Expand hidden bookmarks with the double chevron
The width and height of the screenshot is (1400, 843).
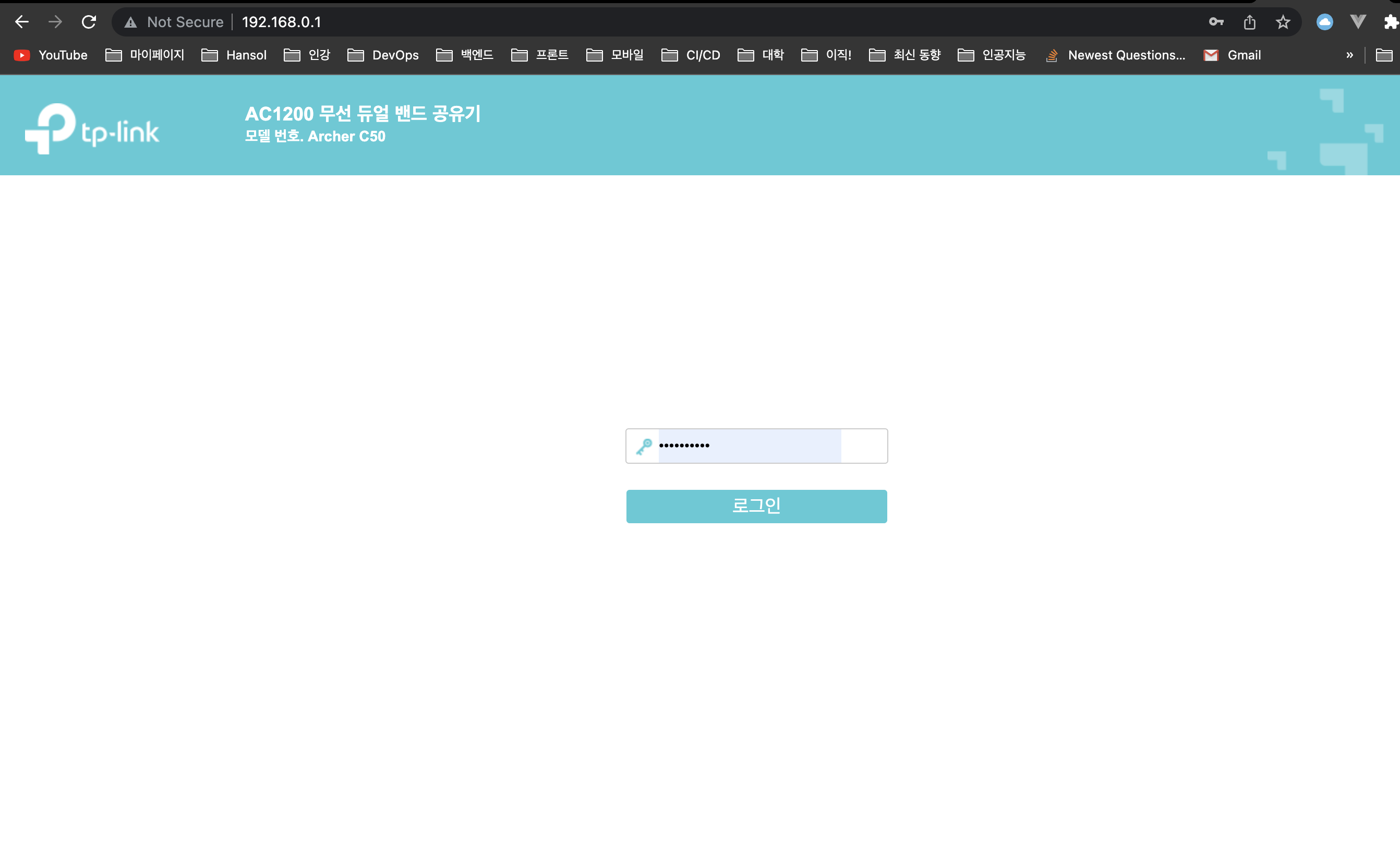click(1349, 55)
